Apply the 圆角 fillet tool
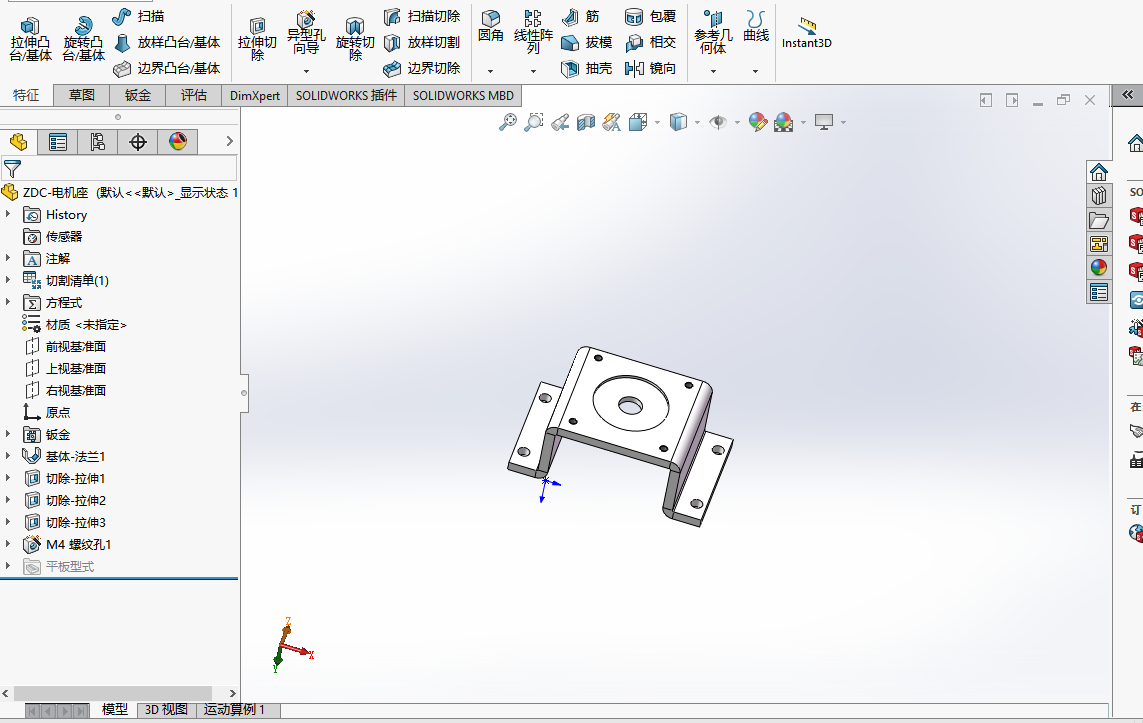The width and height of the screenshot is (1143, 723). (x=491, y=26)
